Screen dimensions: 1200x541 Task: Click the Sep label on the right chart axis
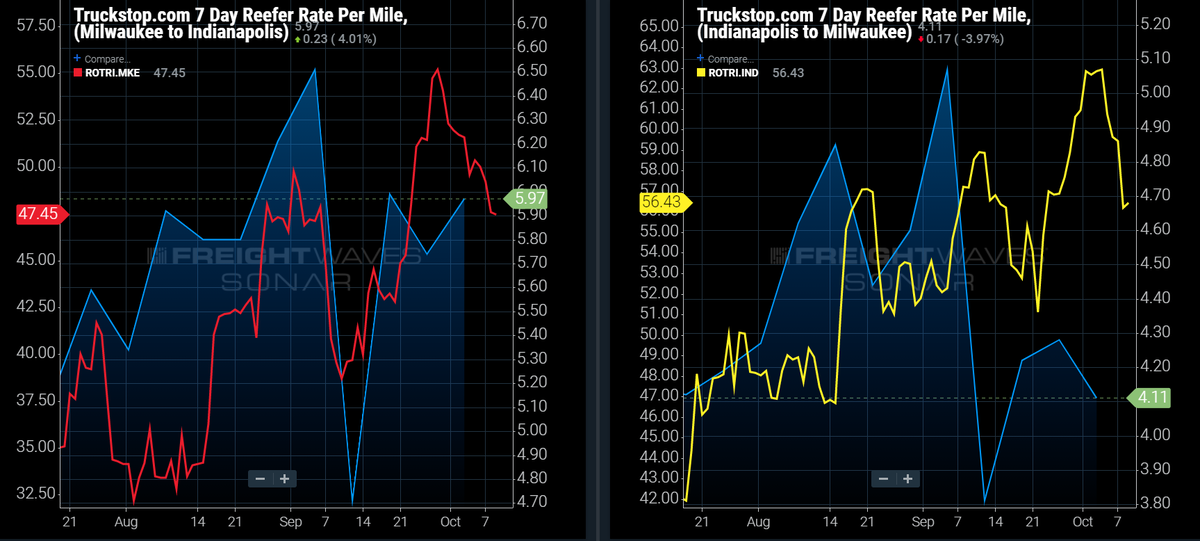tap(922, 521)
